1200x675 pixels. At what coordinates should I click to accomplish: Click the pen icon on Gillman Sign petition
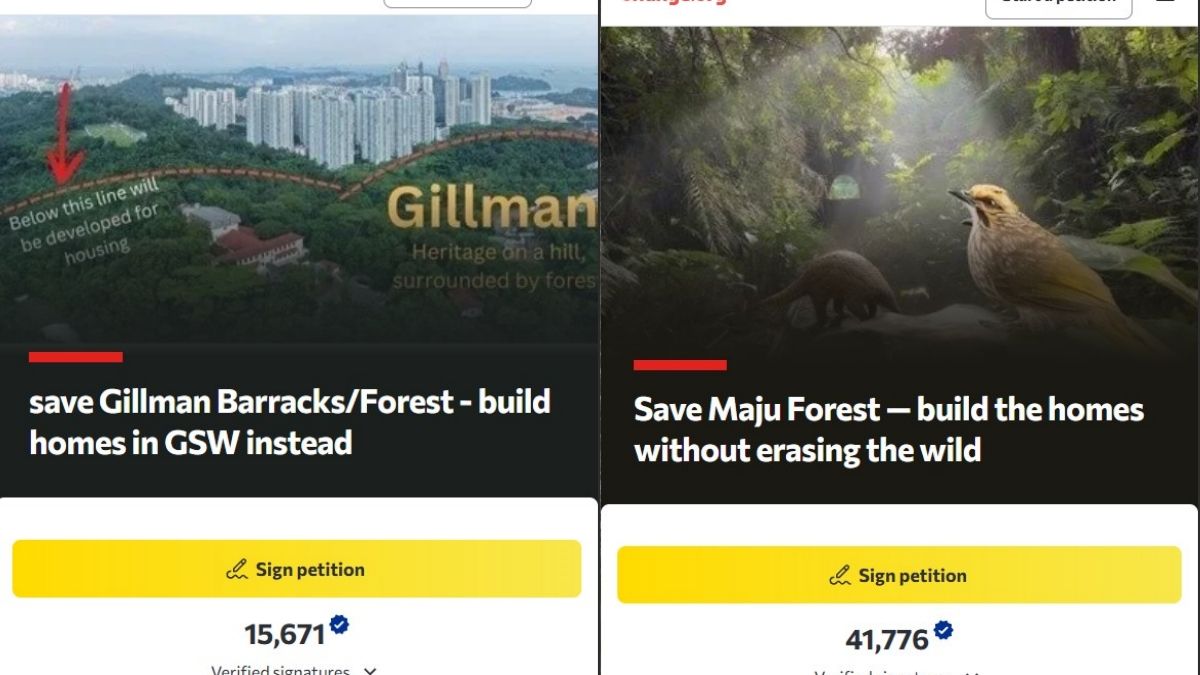(236, 570)
